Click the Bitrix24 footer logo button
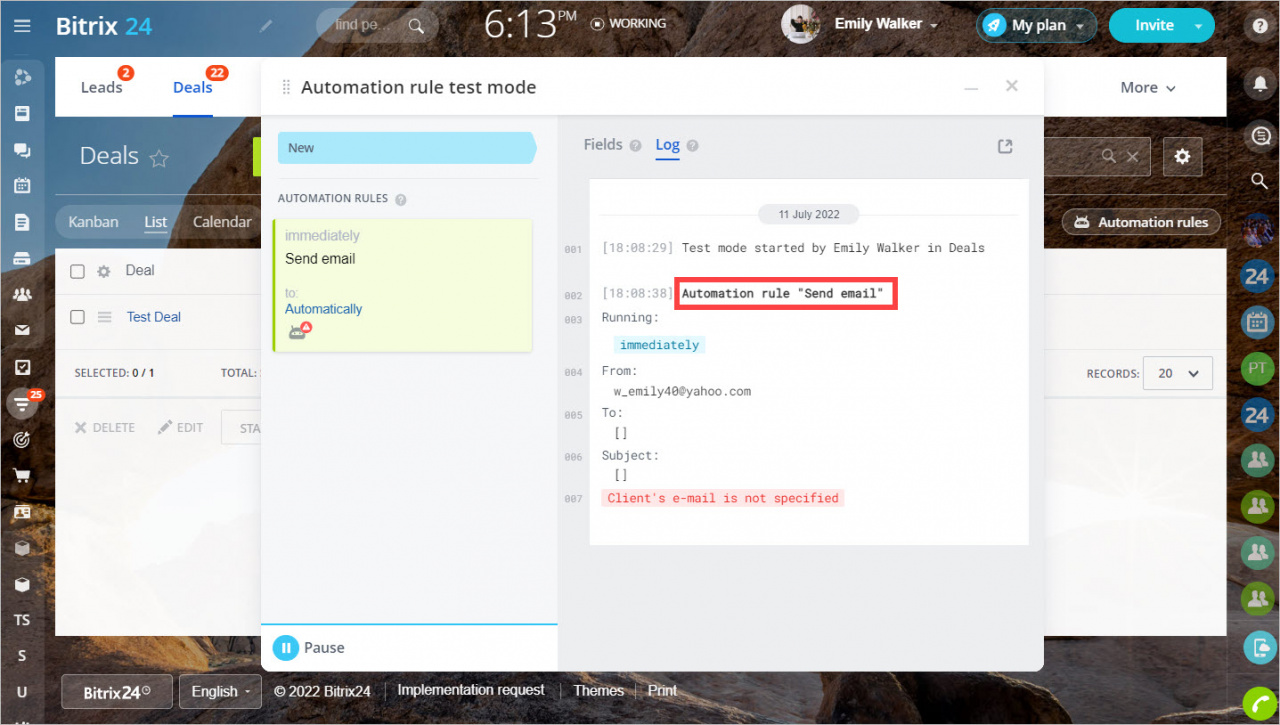The image size is (1280, 725). click(117, 691)
